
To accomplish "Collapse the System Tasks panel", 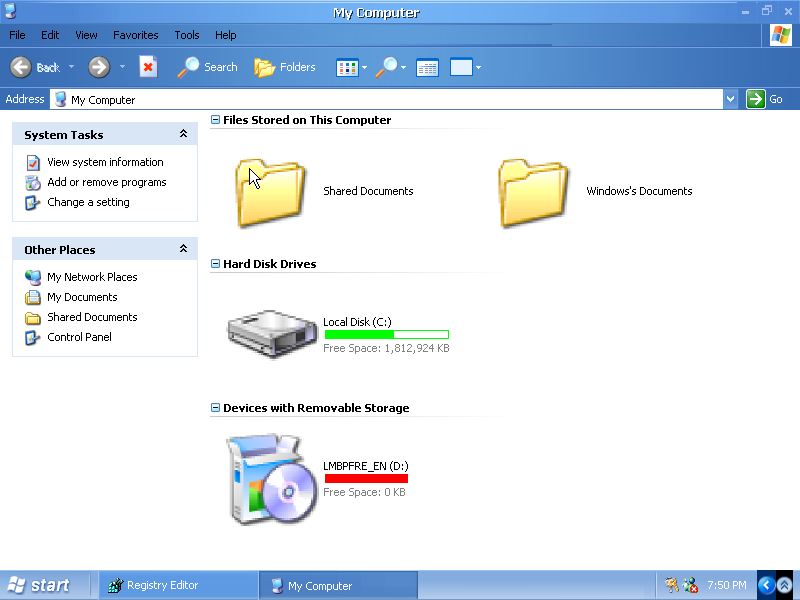I will 183,134.
